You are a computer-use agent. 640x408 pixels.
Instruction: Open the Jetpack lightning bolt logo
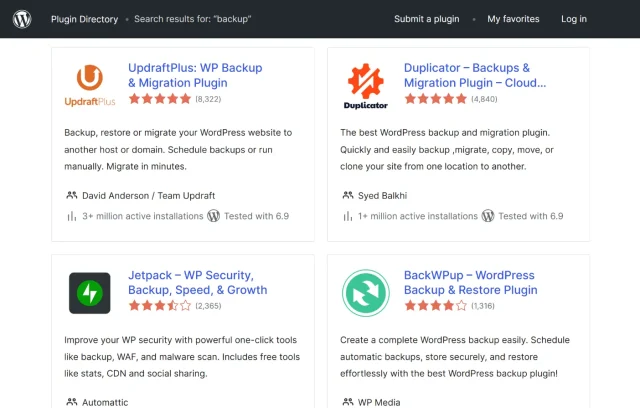tap(90, 293)
